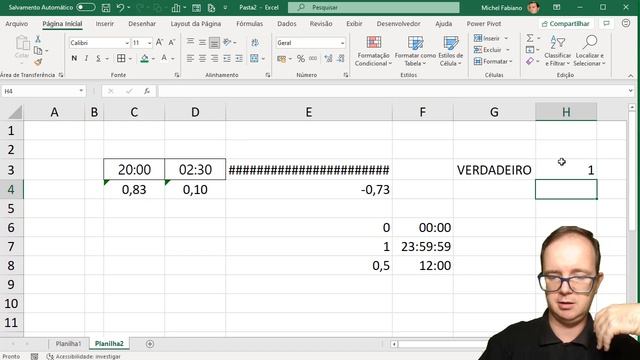Open the Revisão tab
The image size is (640, 360).
coord(321,24)
